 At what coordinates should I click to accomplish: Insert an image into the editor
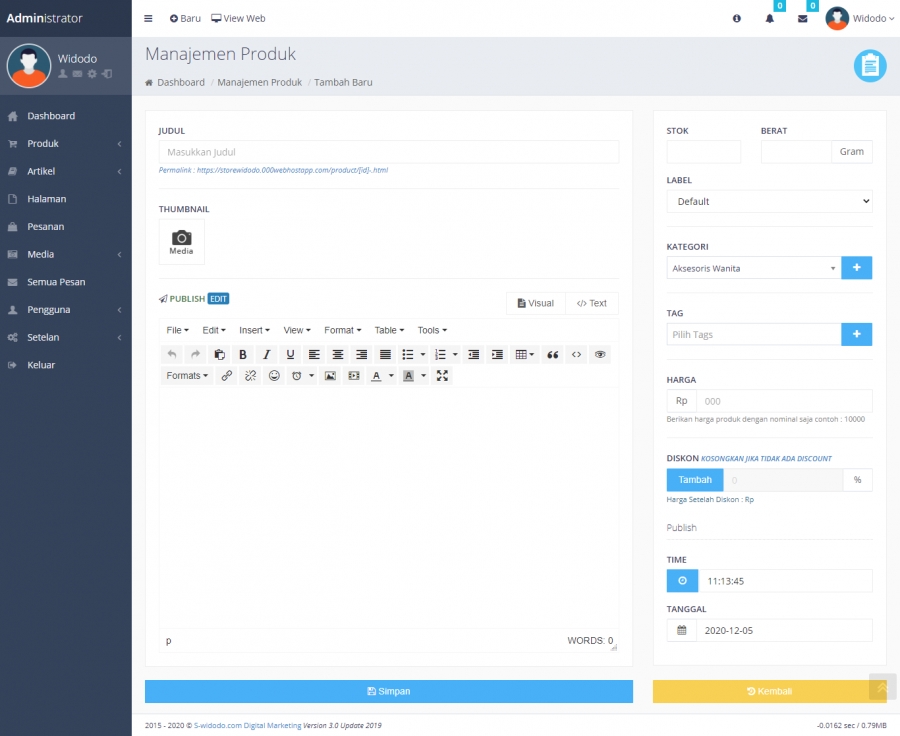pos(330,375)
